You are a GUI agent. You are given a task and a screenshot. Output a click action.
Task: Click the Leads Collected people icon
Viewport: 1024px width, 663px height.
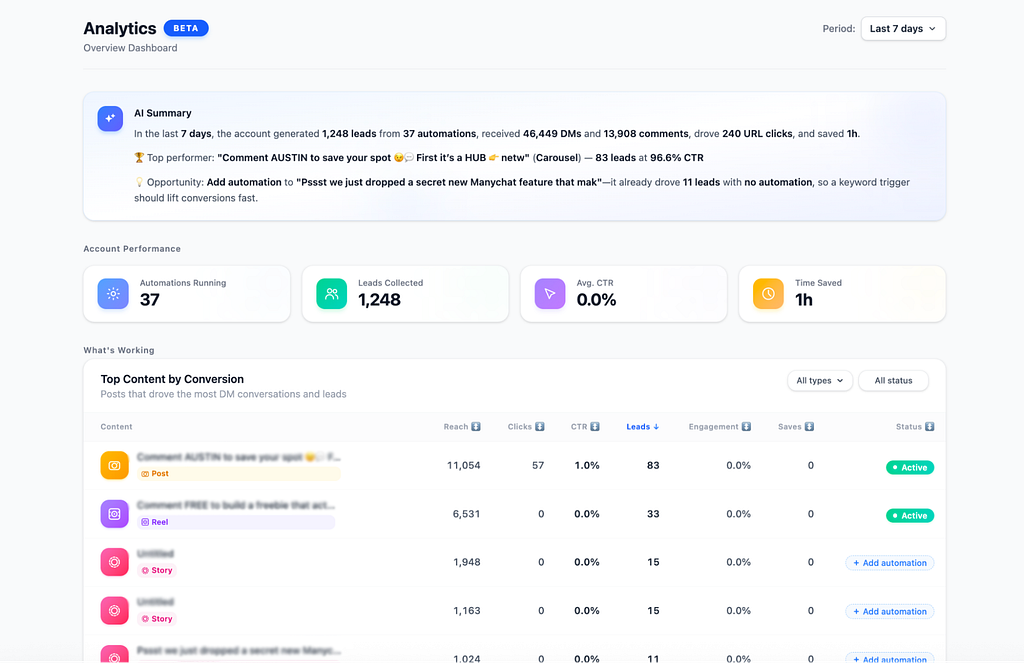[332, 294]
